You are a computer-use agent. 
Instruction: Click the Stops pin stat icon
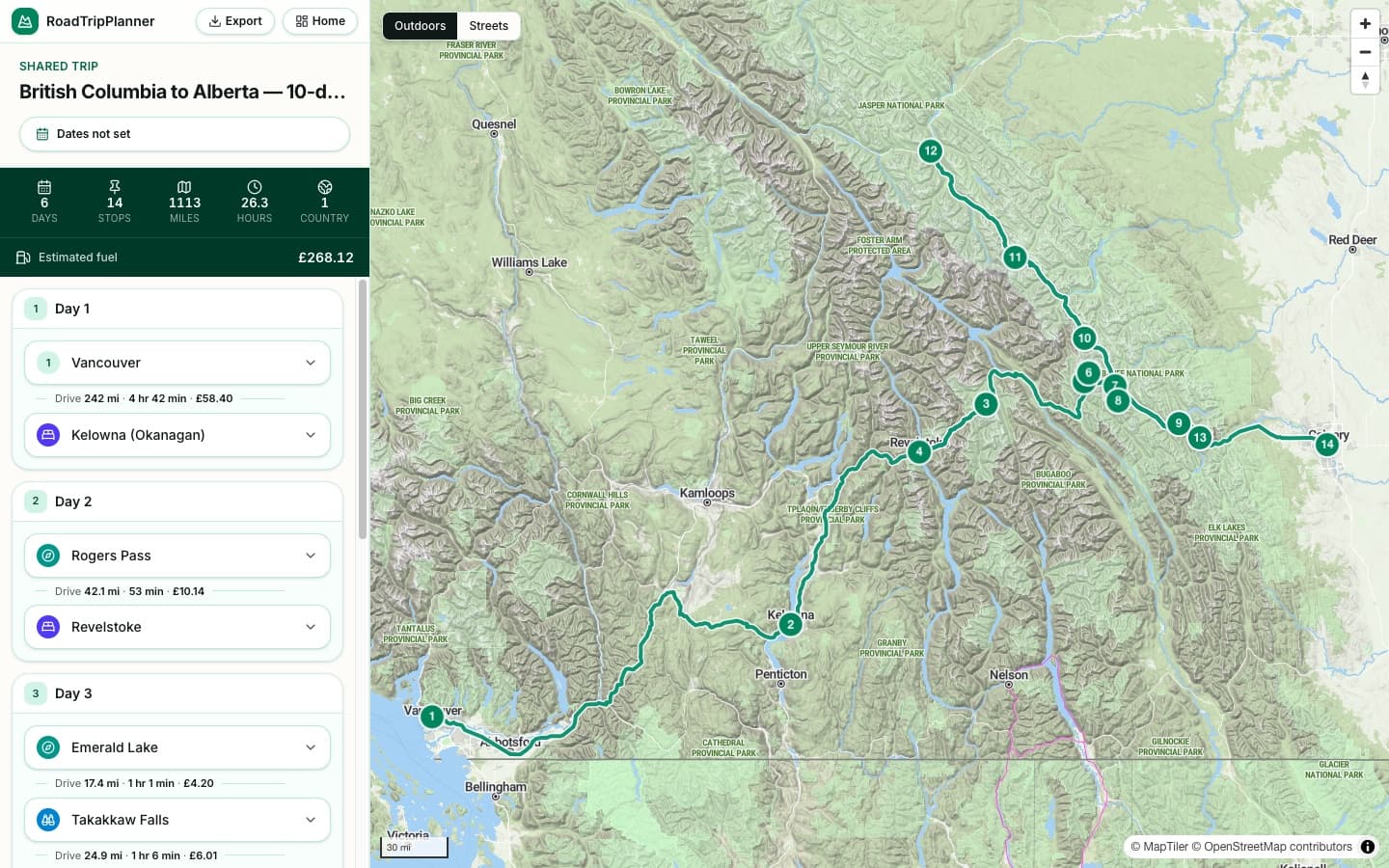coord(115,187)
